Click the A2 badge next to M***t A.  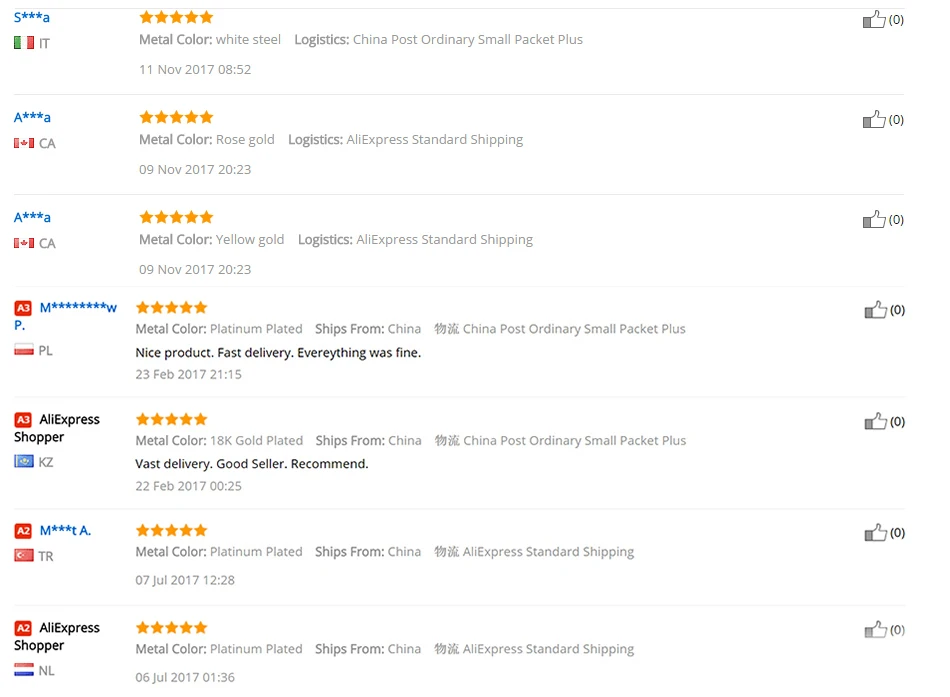pyautogui.click(x=23, y=531)
